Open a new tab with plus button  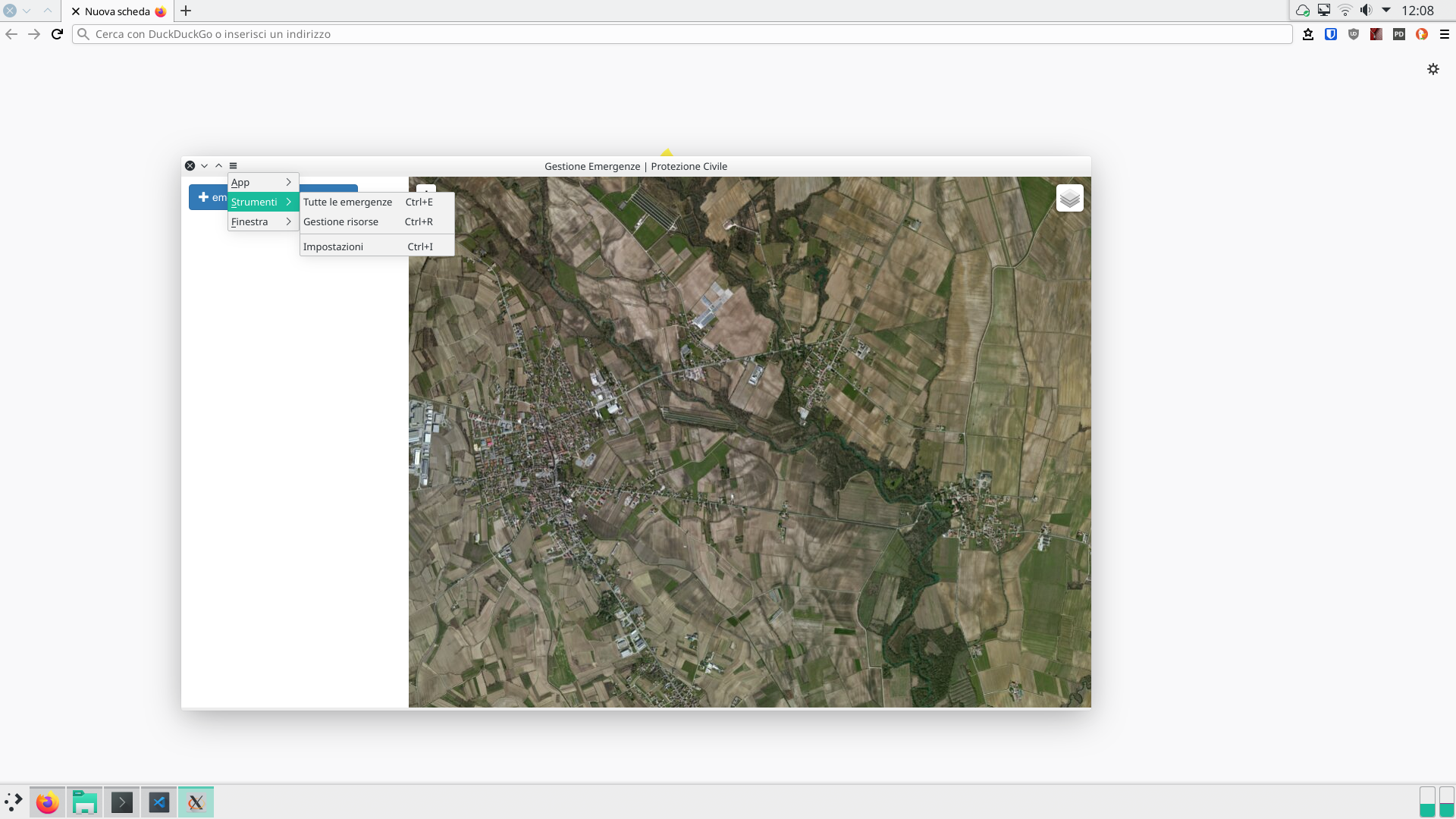pos(186,11)
